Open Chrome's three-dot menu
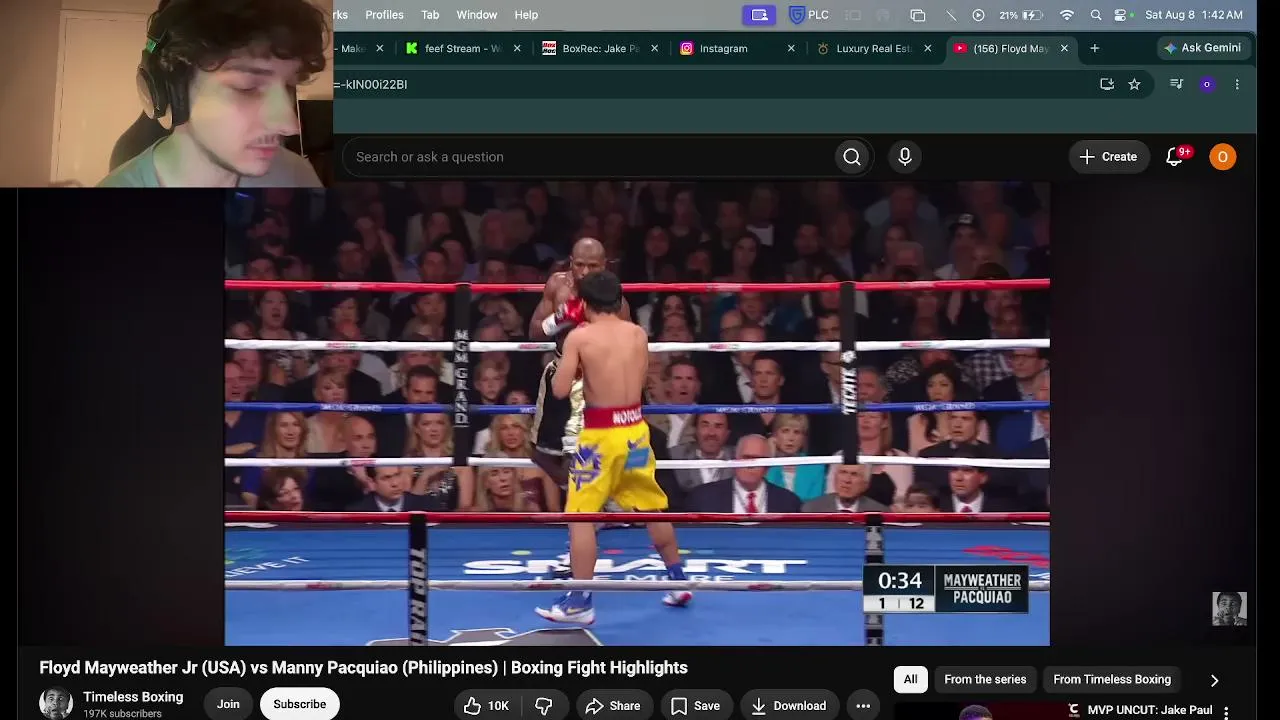Image resolution: width=1280 pixels, height=720 pixels. coord(1237,85)
